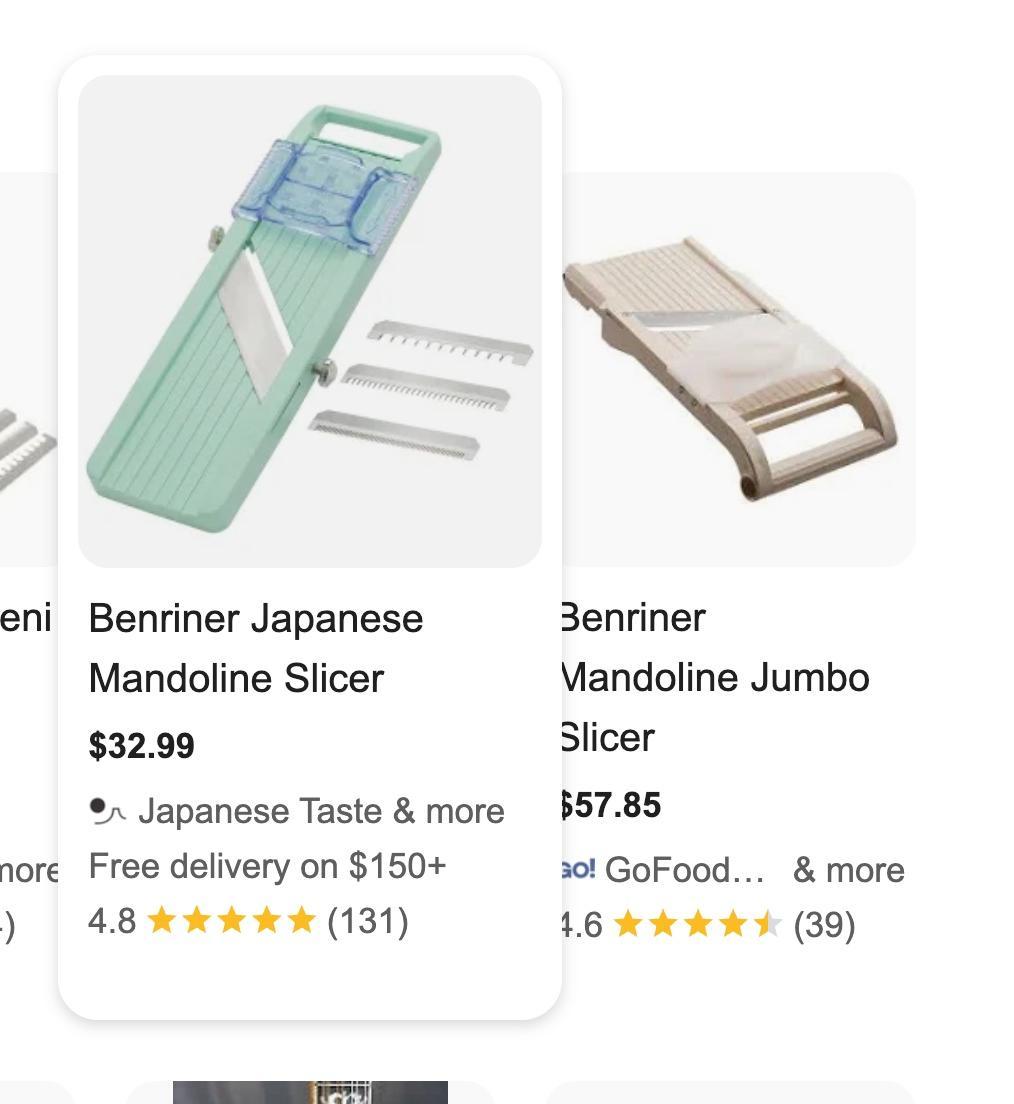This screenshot has height=1104, width=1014.
Task: Click the GoFood store logo icon
Action: [x=578, y=869]
